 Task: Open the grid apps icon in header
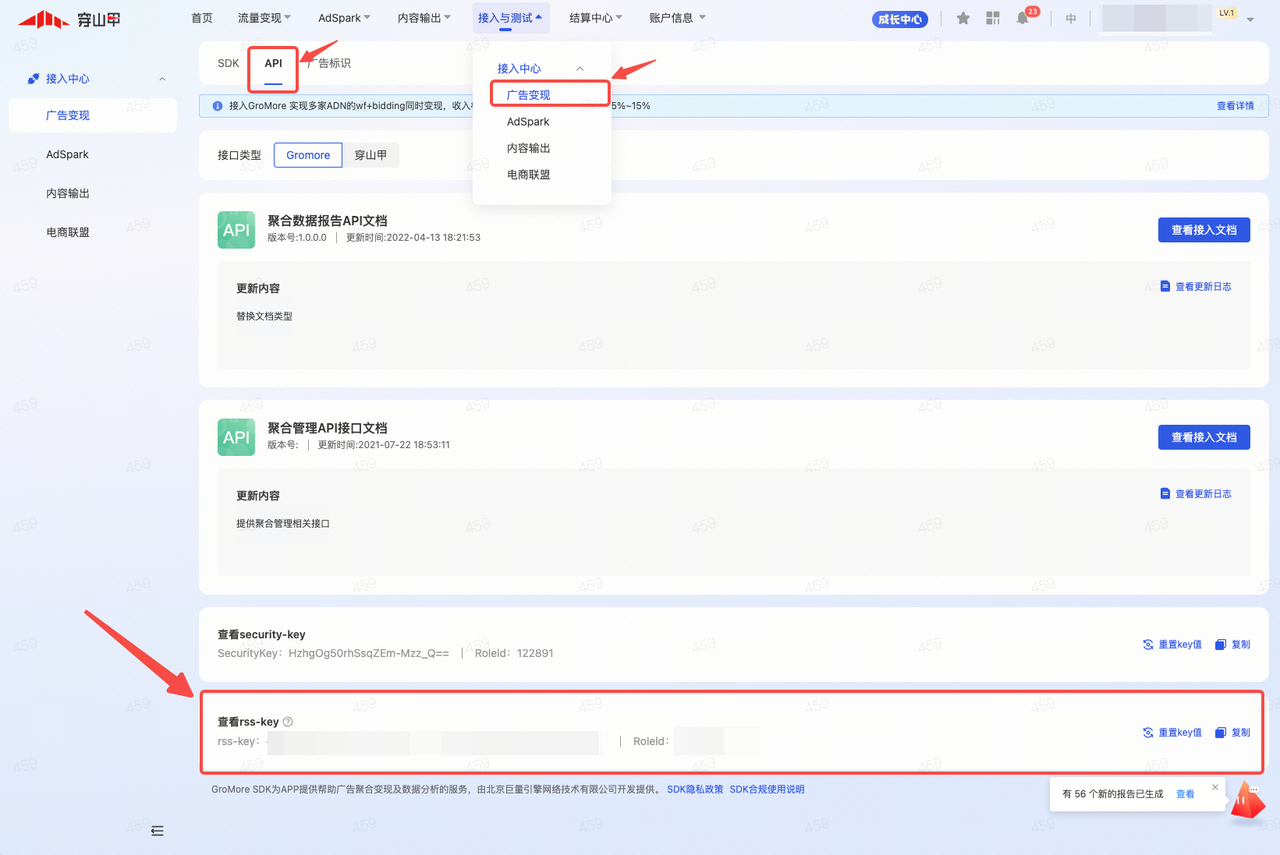point(993,18)
